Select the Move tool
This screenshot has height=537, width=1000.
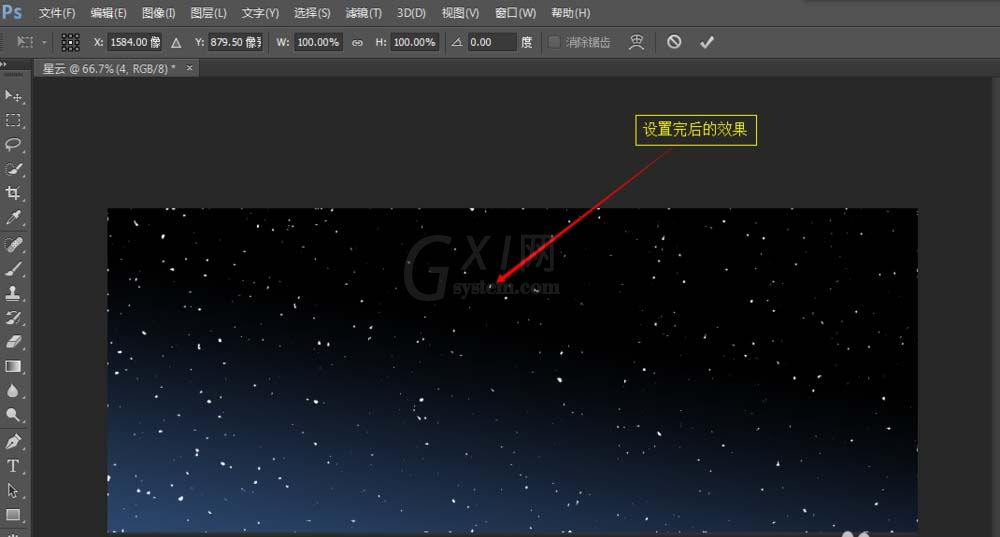click(x=13, y=96)
